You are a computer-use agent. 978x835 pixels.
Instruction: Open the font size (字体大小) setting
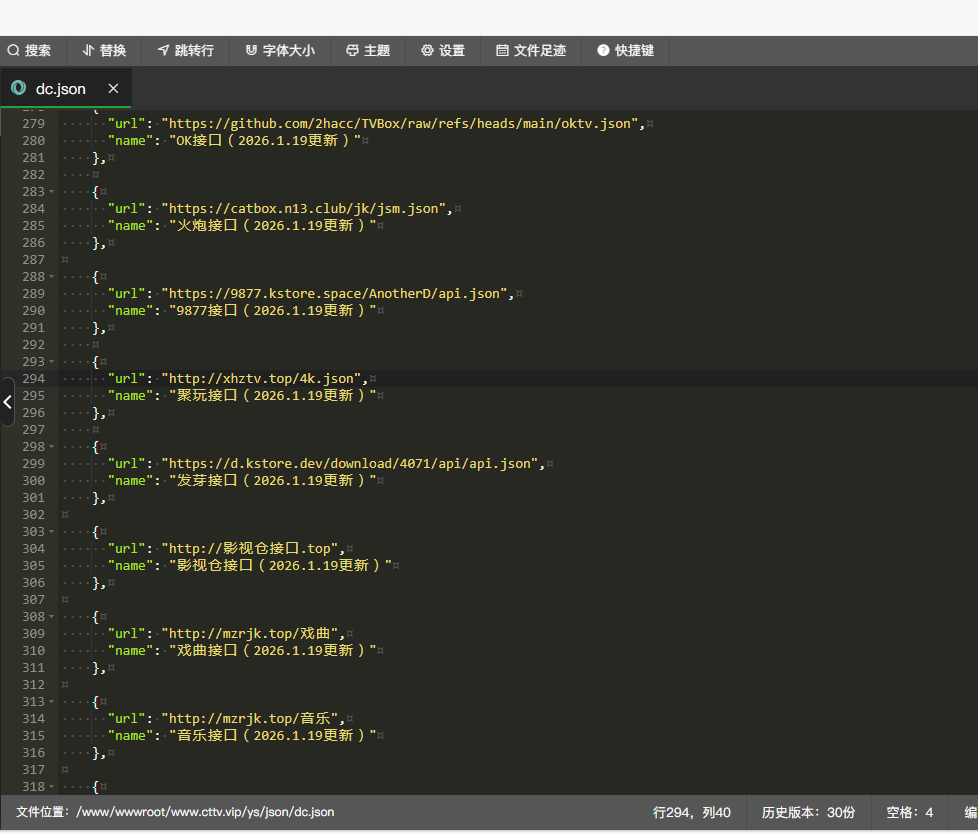click(x=280, y=50)
